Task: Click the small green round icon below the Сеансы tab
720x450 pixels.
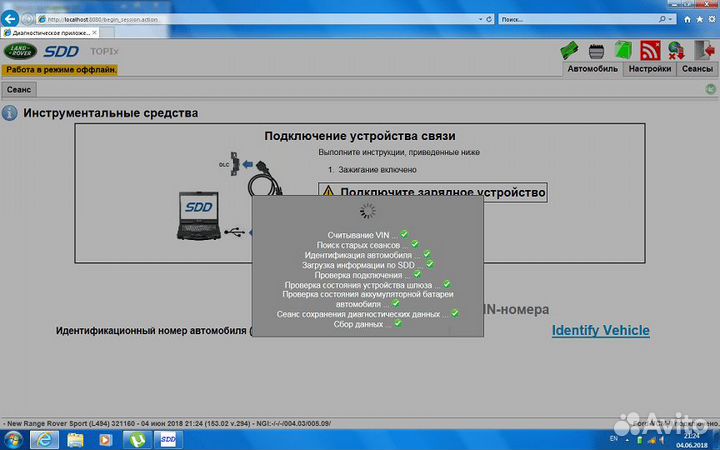Action: pyautogui.click(x=710, y=89)
